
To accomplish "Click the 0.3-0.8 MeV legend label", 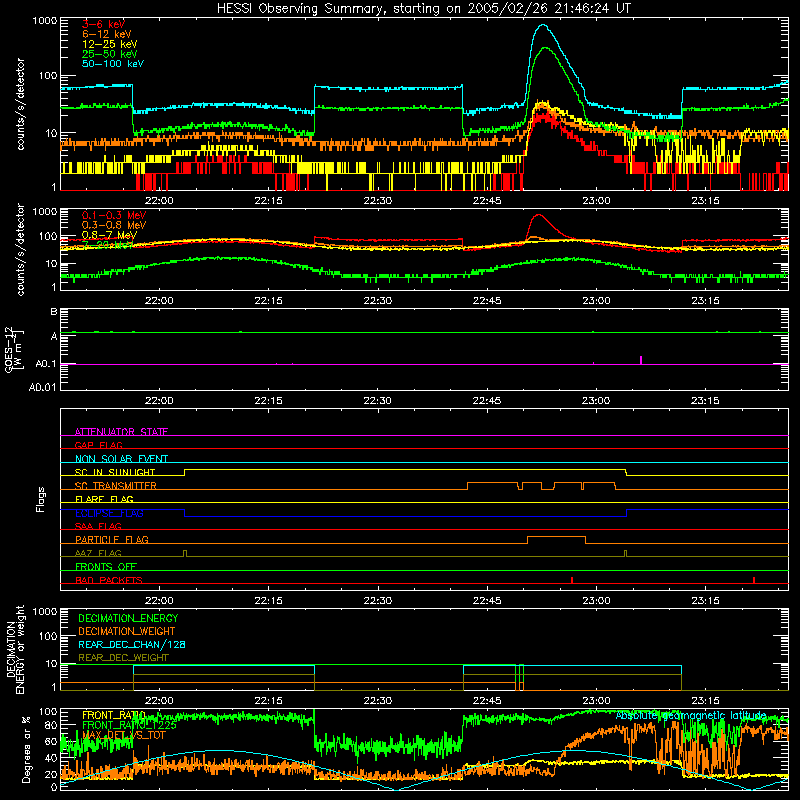I will click(x=114, y=225).
